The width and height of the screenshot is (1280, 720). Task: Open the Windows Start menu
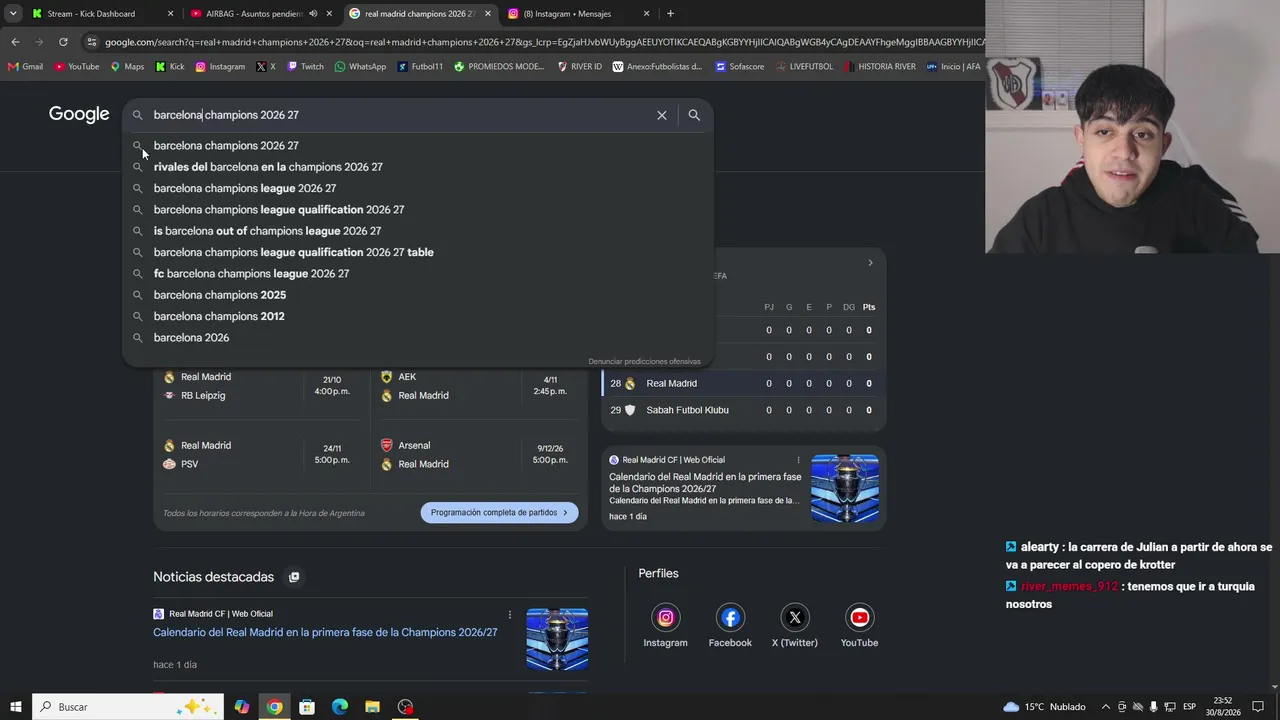pyautogui.click(x=16, y=707)
